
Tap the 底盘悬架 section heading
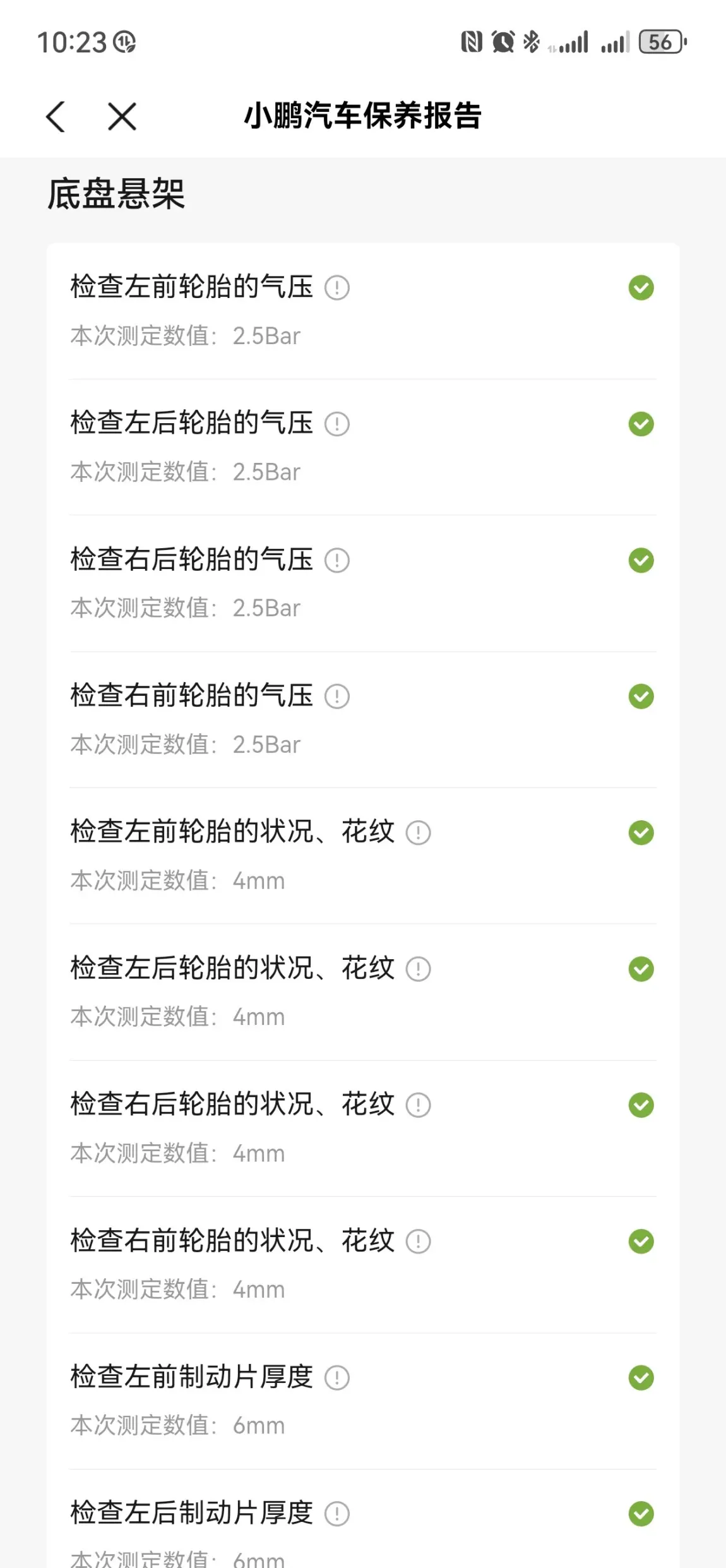pyautogui.click(x=116, y=194)
